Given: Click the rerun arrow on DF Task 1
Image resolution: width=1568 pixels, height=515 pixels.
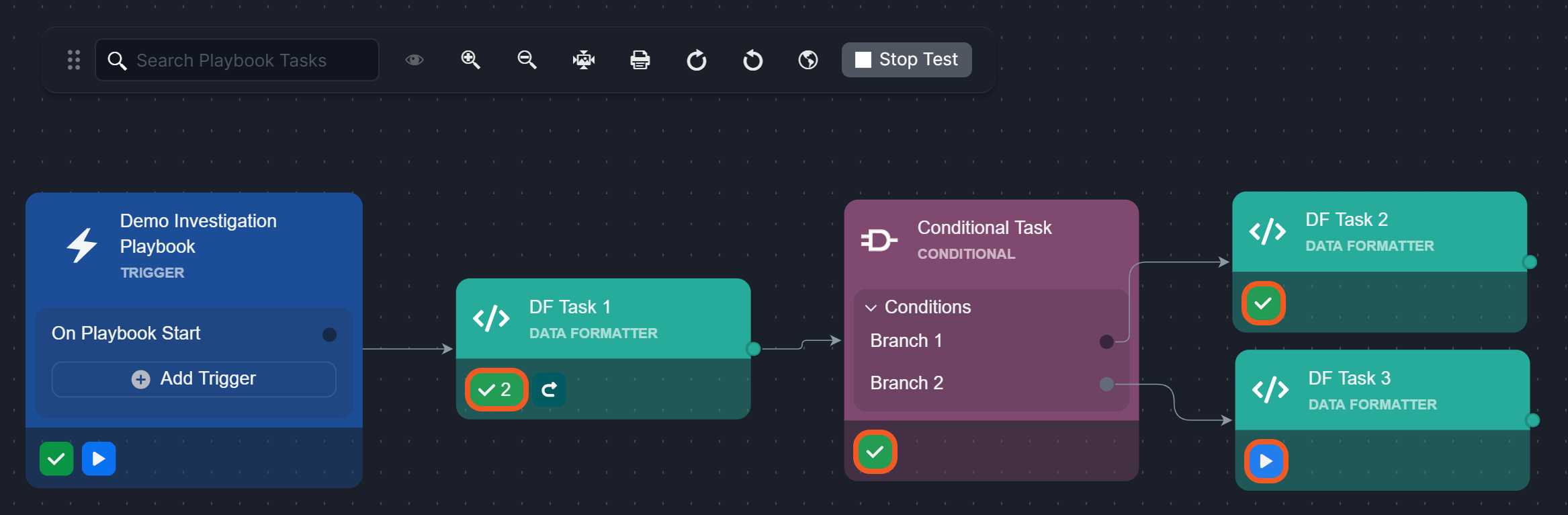Looking at the screenshot, I should coord(549,390).
